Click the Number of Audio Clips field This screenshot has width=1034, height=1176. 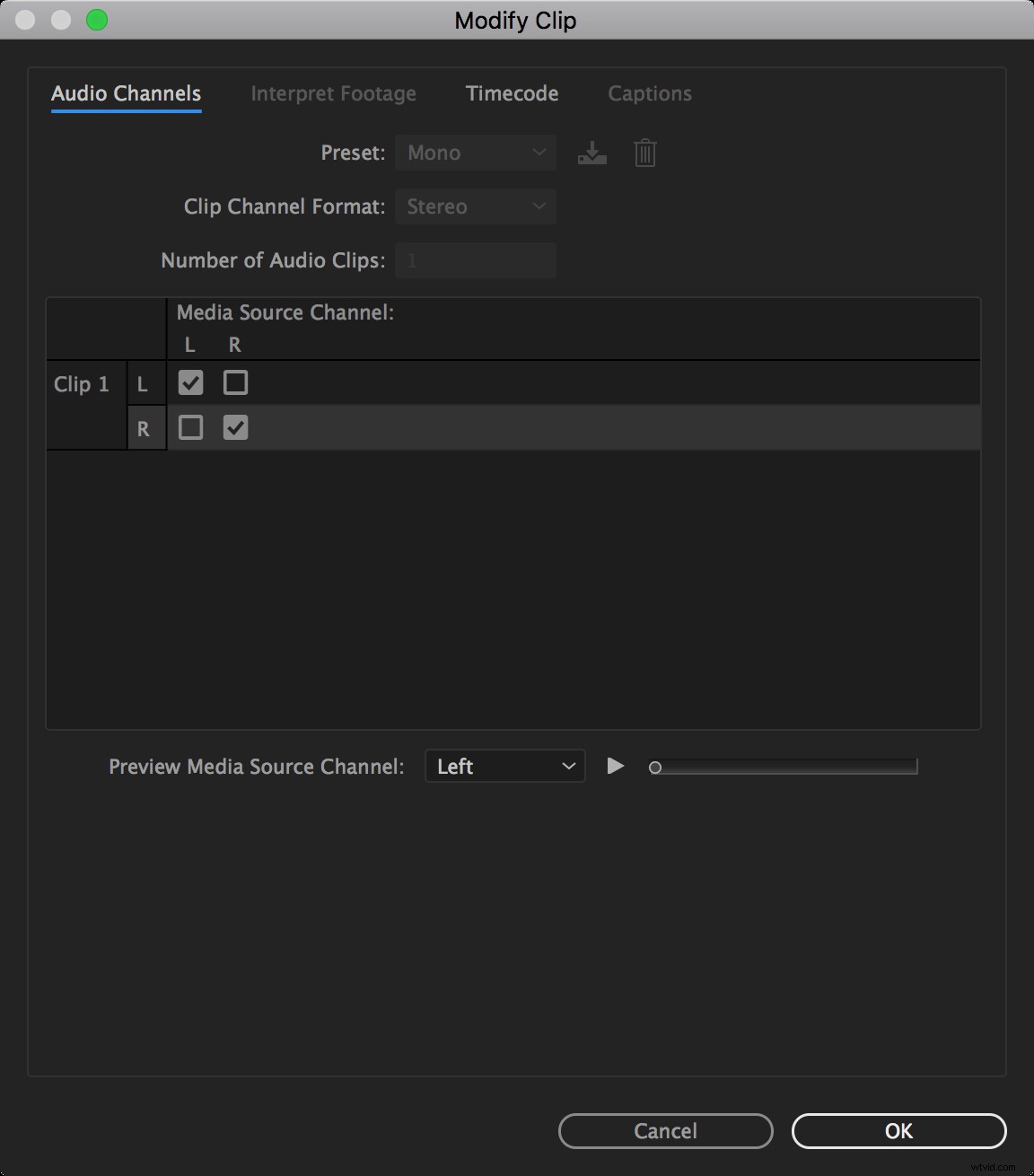pos(476,260)
